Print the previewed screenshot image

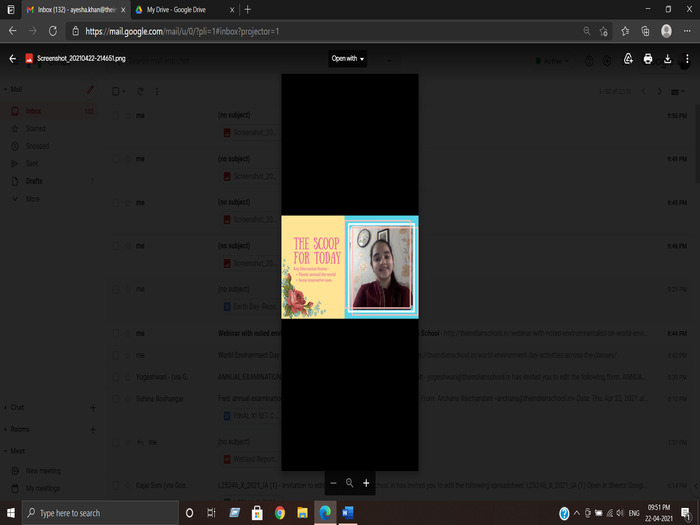pyautogui.click(x=648, y=58)
